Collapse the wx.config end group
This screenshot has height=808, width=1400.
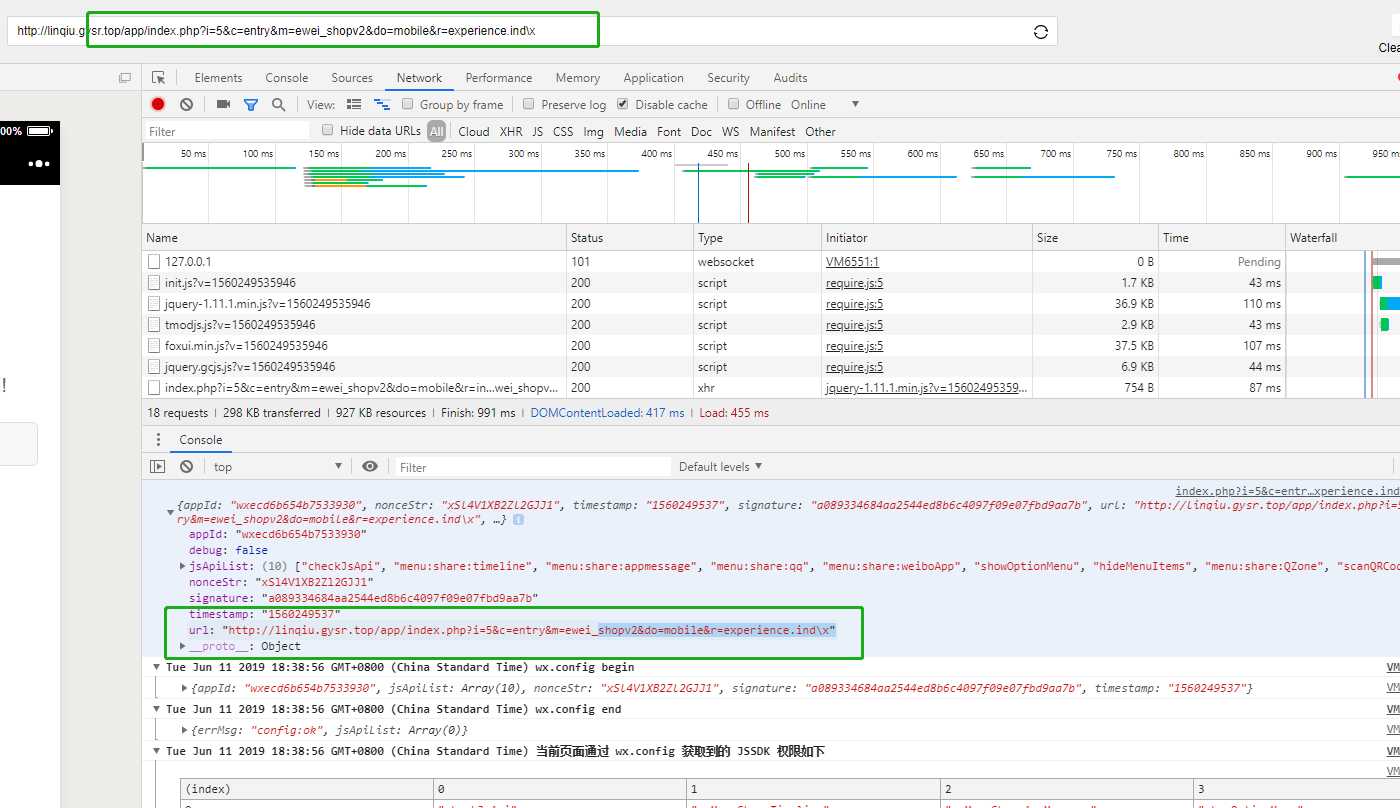156,709
